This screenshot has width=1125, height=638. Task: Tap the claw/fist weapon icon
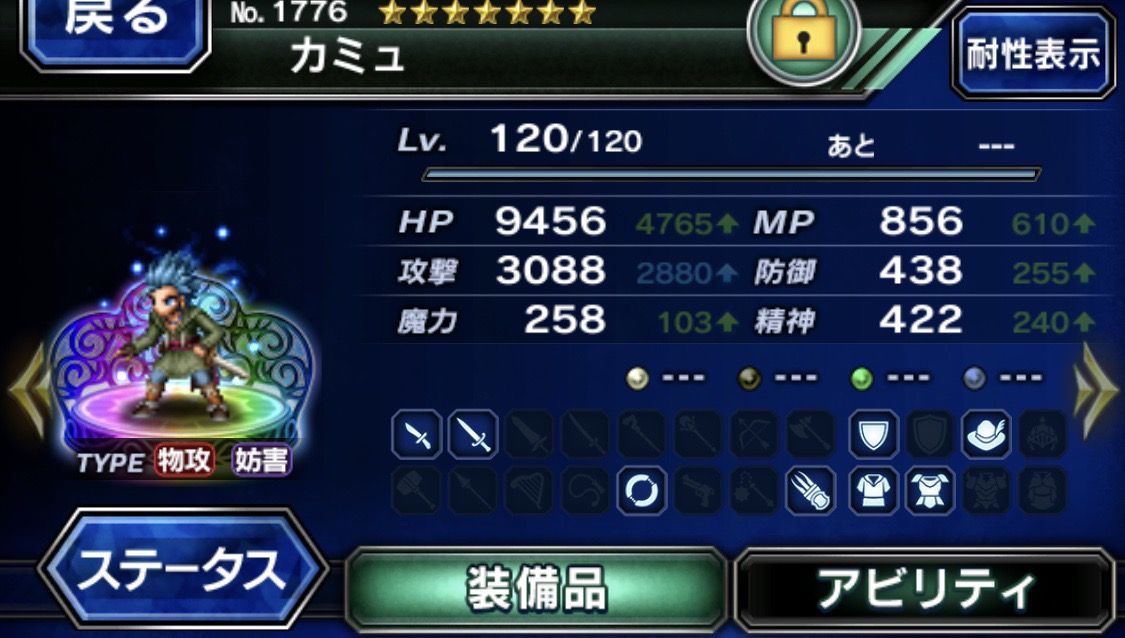(x=811, y=491)
